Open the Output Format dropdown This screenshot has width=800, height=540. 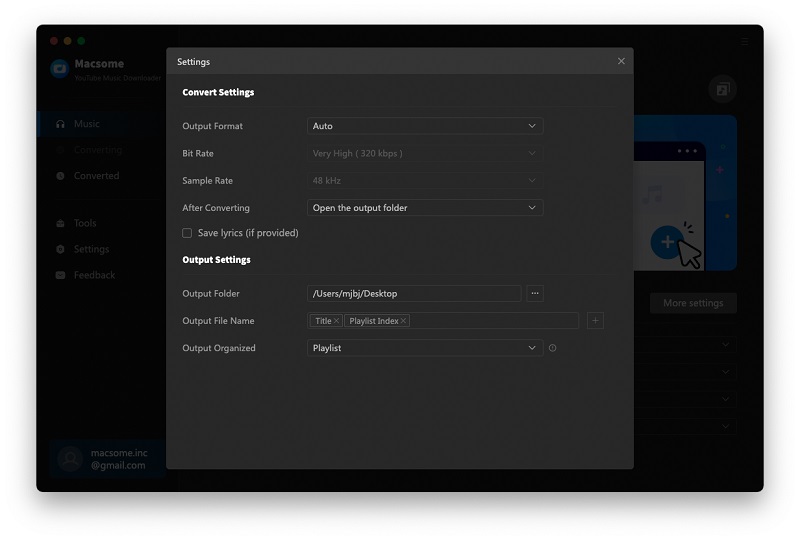coord(425,126)
